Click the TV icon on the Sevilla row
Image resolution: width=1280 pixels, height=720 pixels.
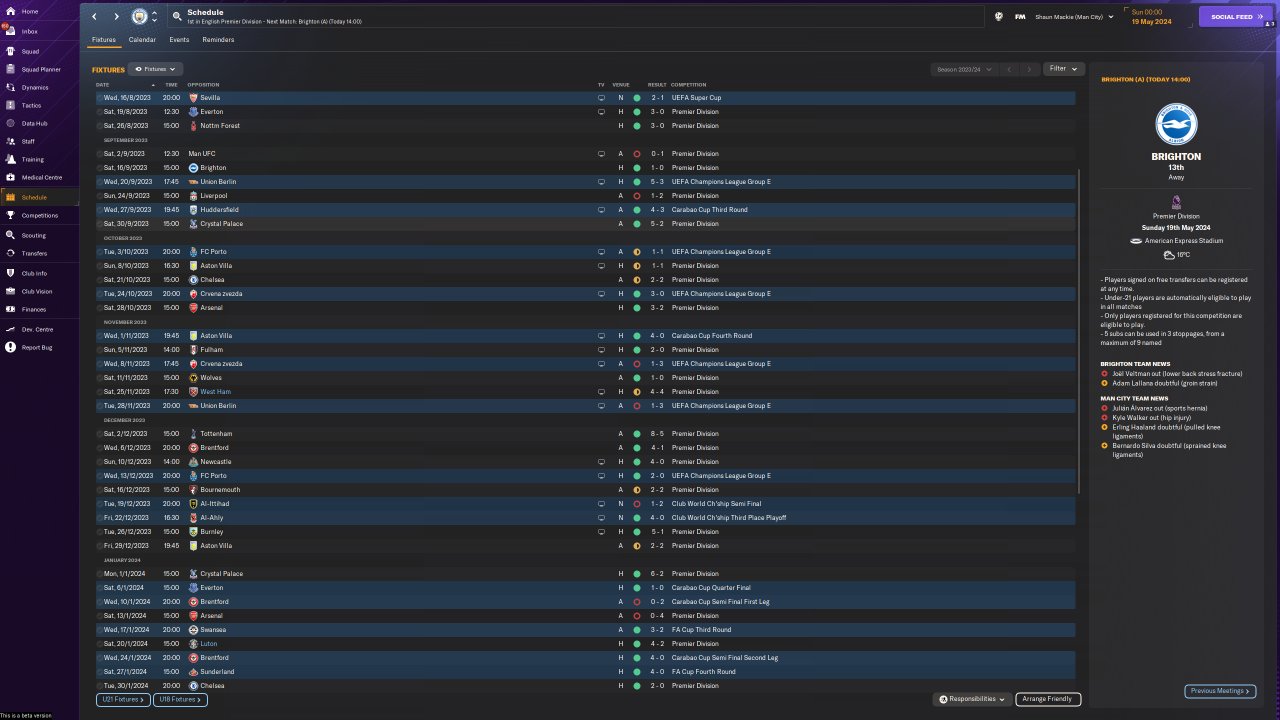pos(601,98)
